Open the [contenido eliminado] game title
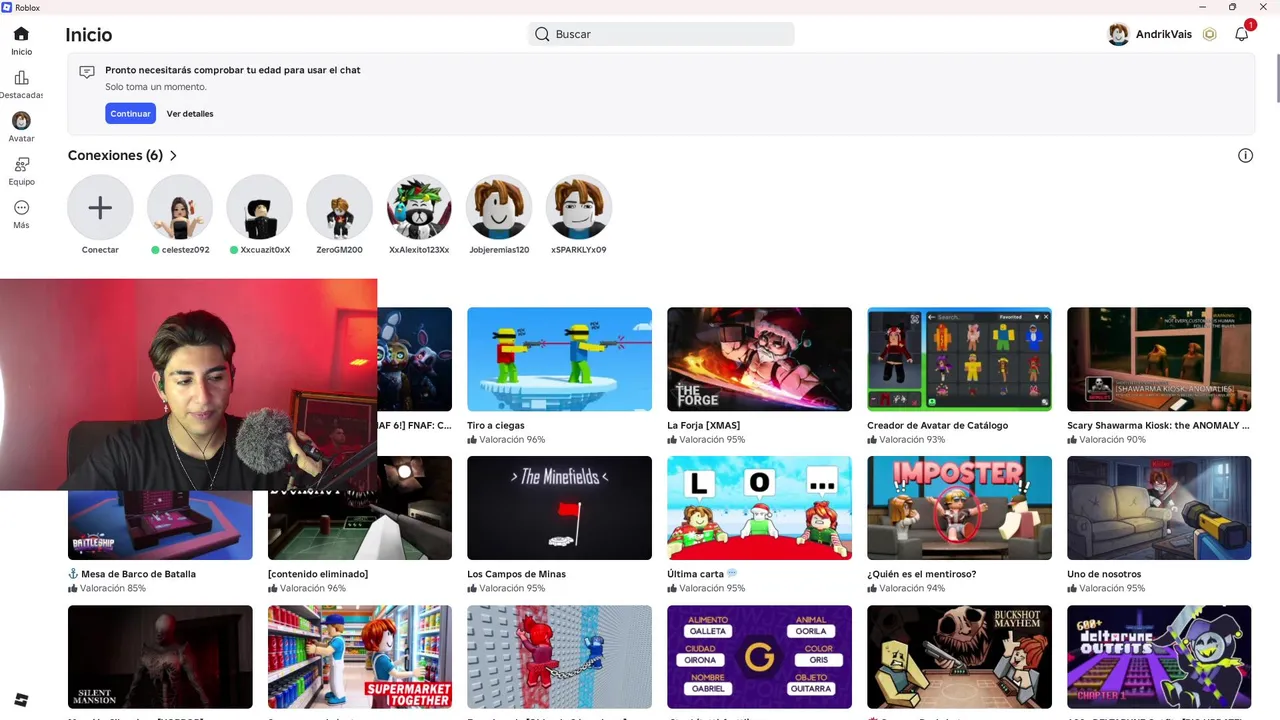1280x720 pixels. [x=318, y=574]
